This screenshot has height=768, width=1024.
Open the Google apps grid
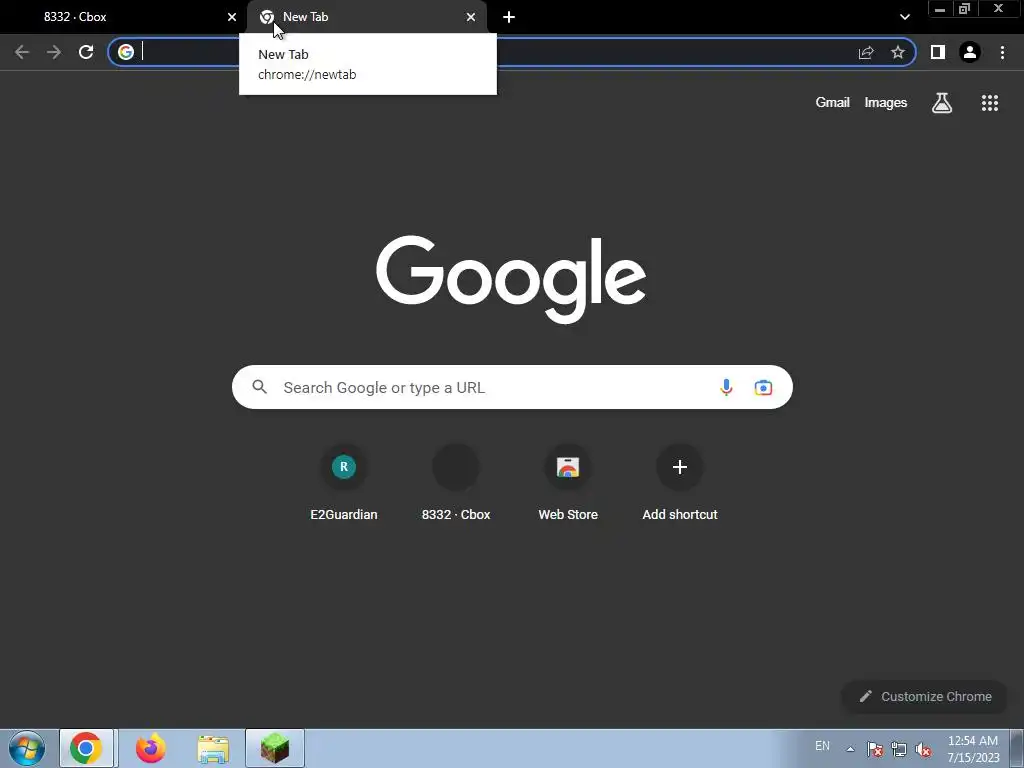tap(990, 103)
